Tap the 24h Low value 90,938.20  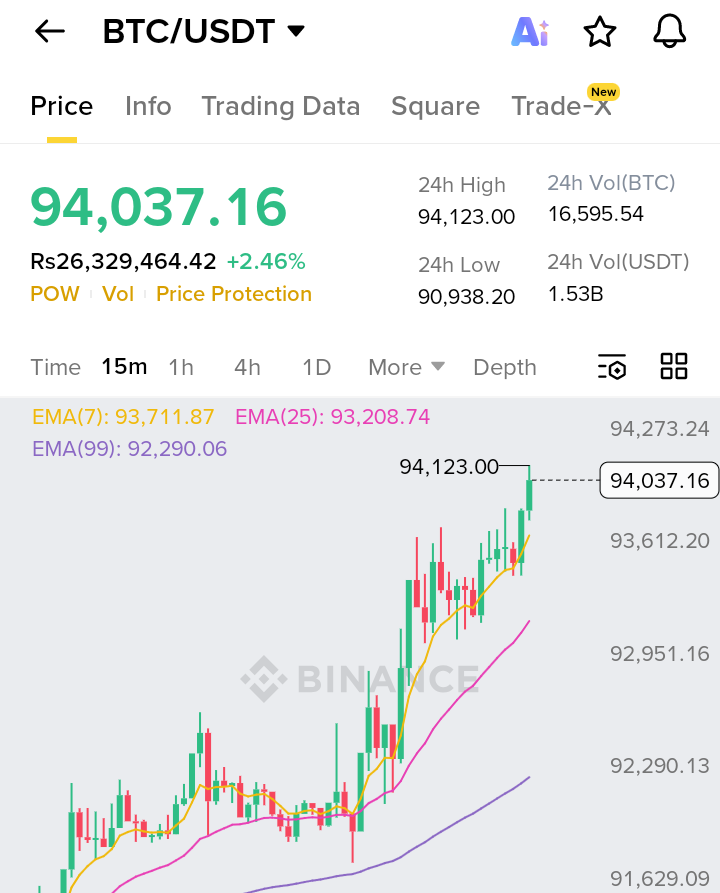[467, 297]
